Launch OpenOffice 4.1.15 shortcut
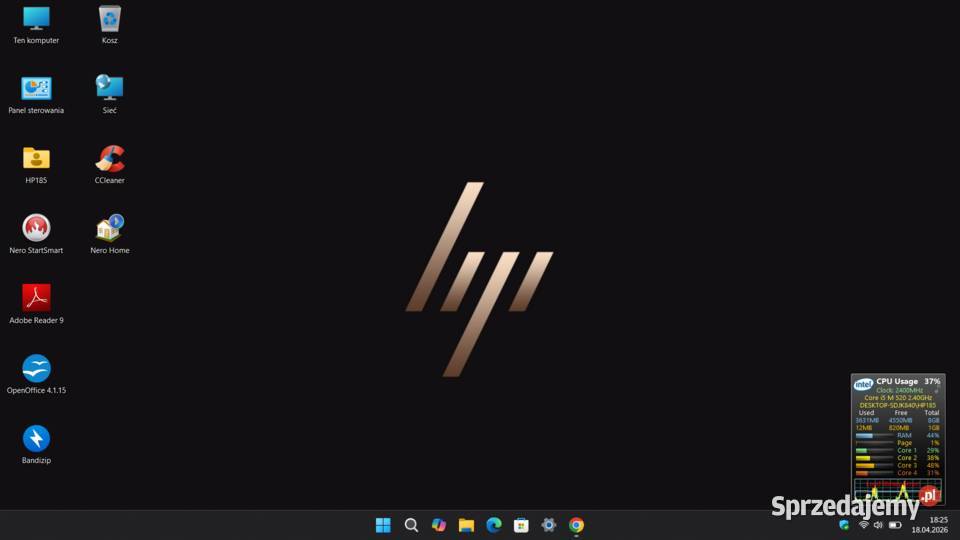The width and height of the screenshot is (960, 540). tap(36, 375)
